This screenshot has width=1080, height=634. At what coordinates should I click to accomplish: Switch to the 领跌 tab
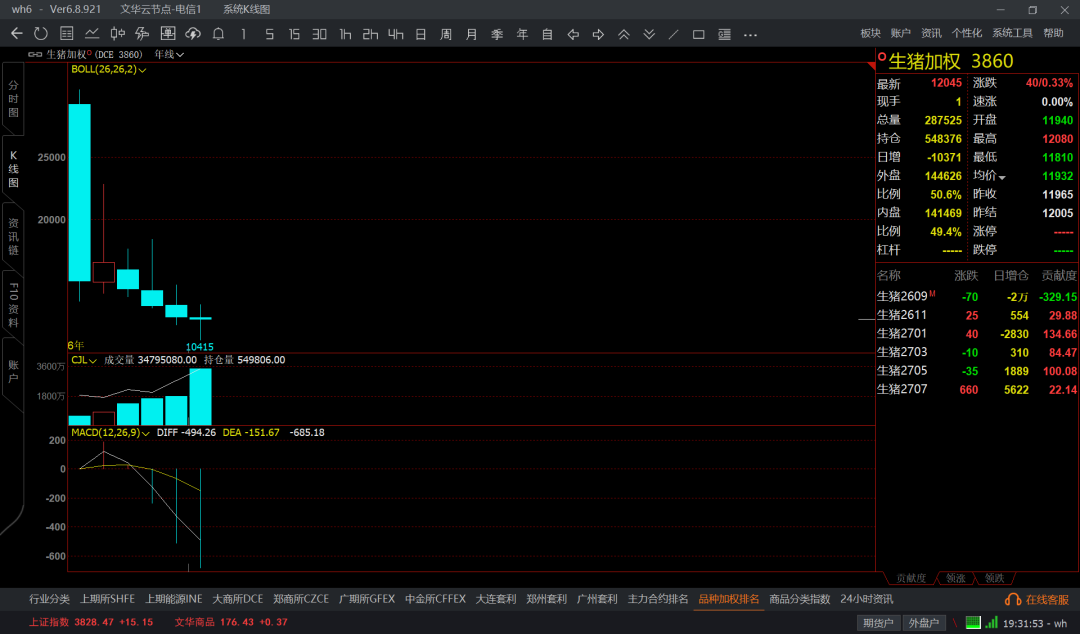(x=995, y=578)
